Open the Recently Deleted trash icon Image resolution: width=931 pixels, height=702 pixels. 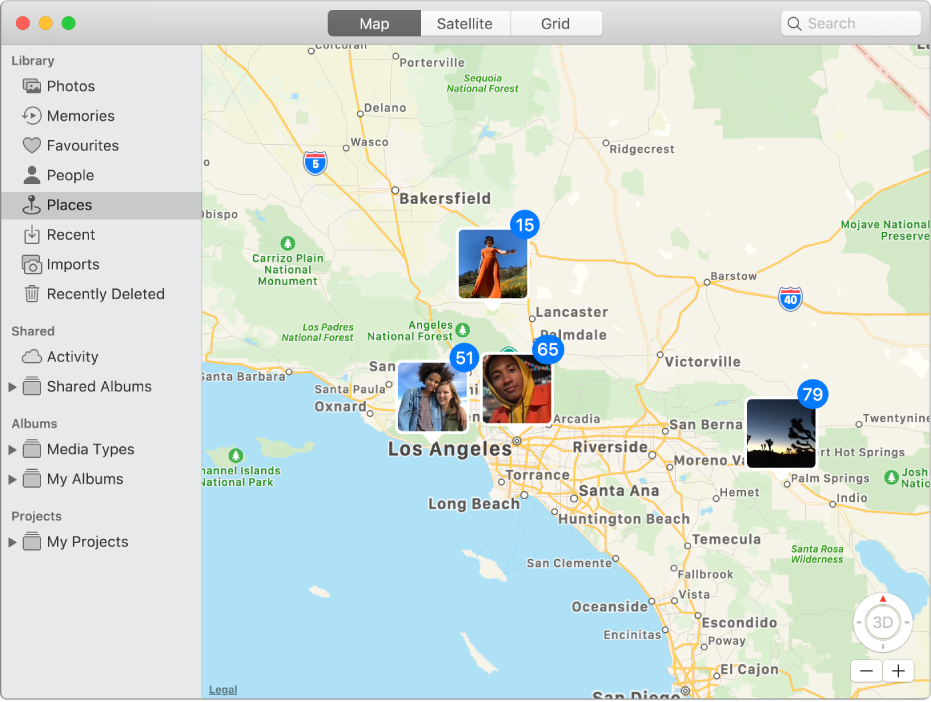pyautogui.click(x=30, y=294)
